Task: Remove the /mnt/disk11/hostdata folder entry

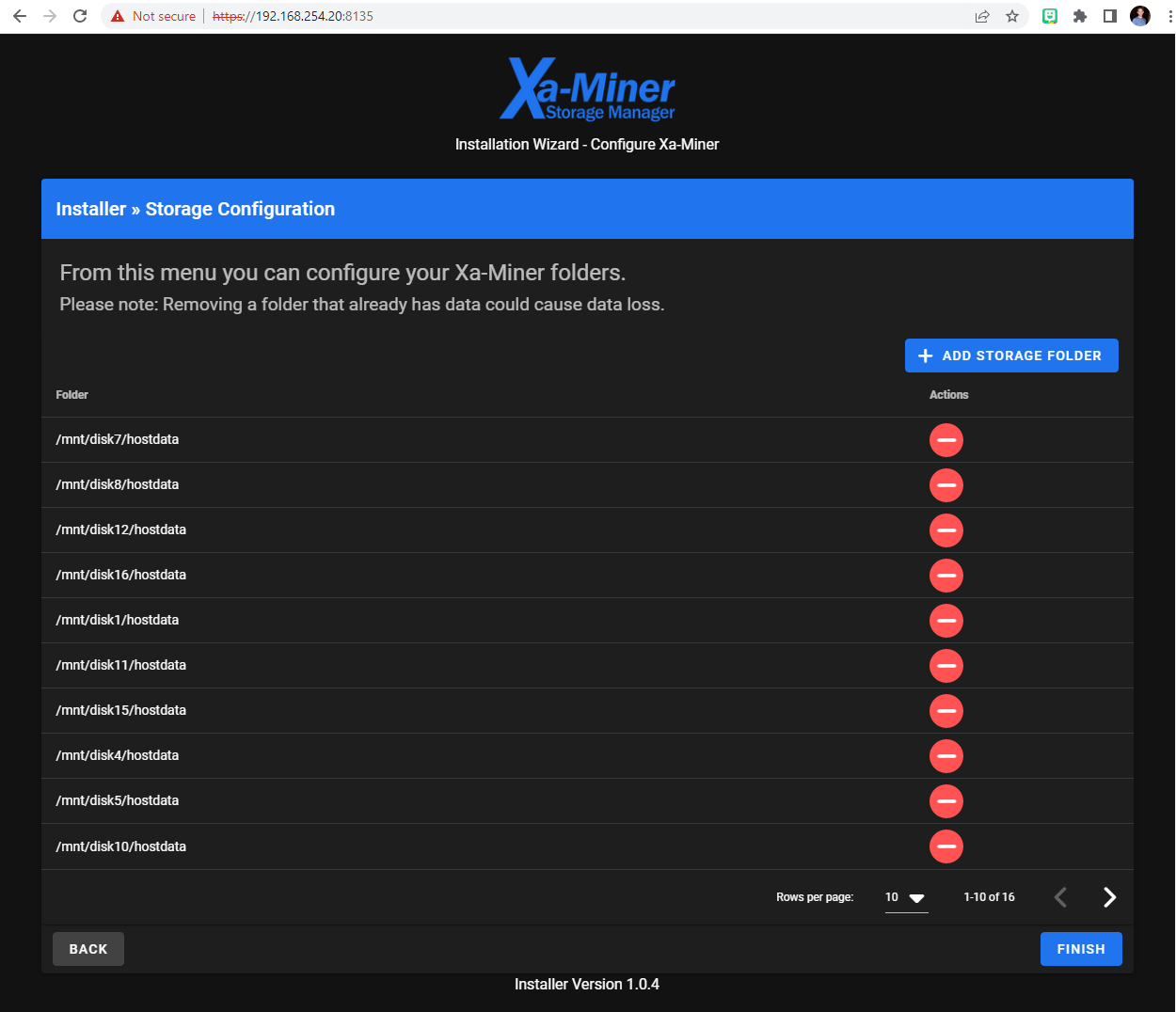Action: (946, 666)
